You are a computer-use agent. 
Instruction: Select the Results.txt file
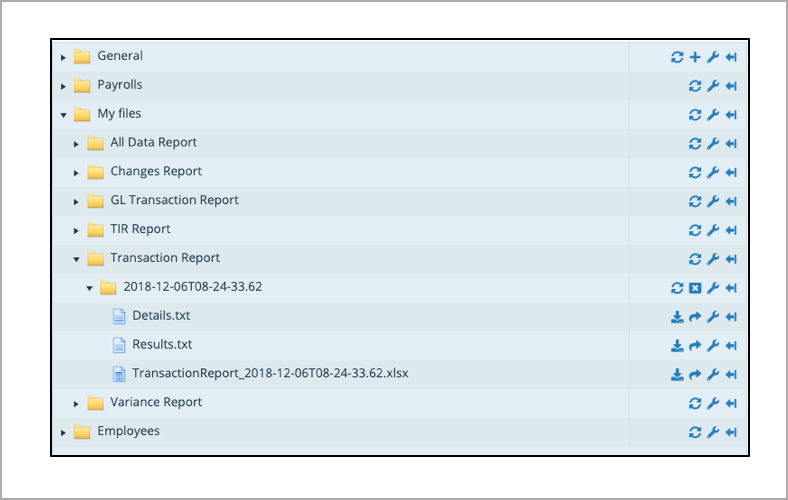(162, 345)
